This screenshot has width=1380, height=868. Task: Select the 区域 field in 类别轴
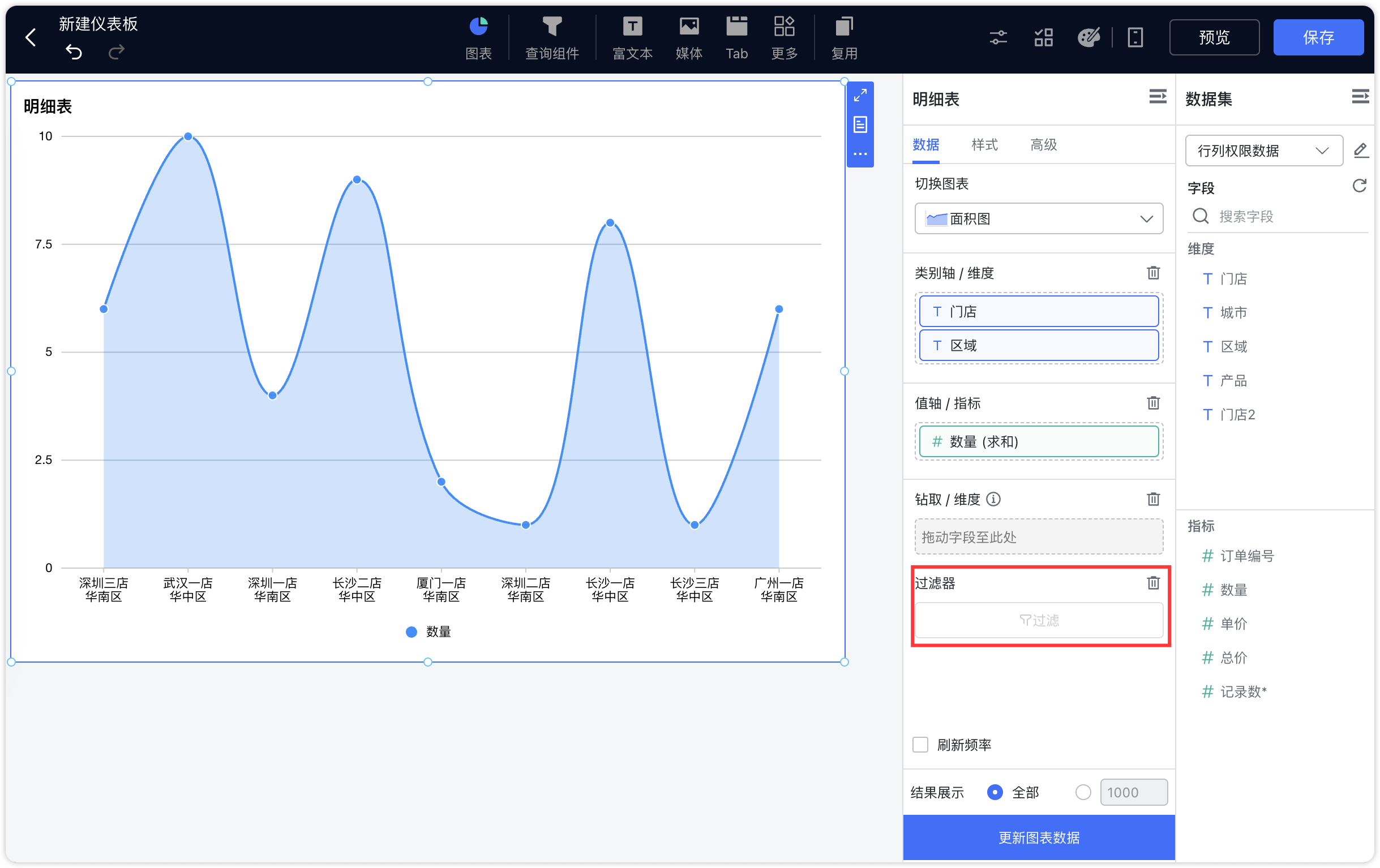click(1039, 345)
